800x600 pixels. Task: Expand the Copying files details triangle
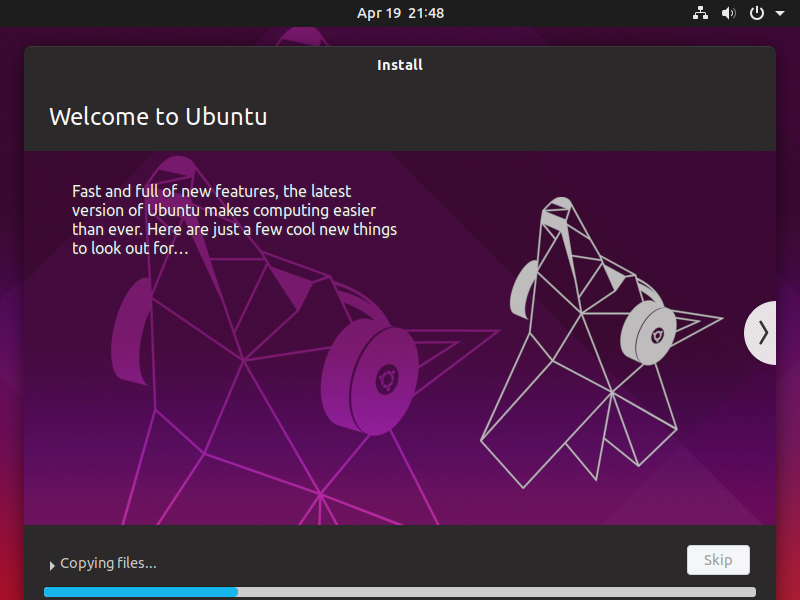coord(52,565)
